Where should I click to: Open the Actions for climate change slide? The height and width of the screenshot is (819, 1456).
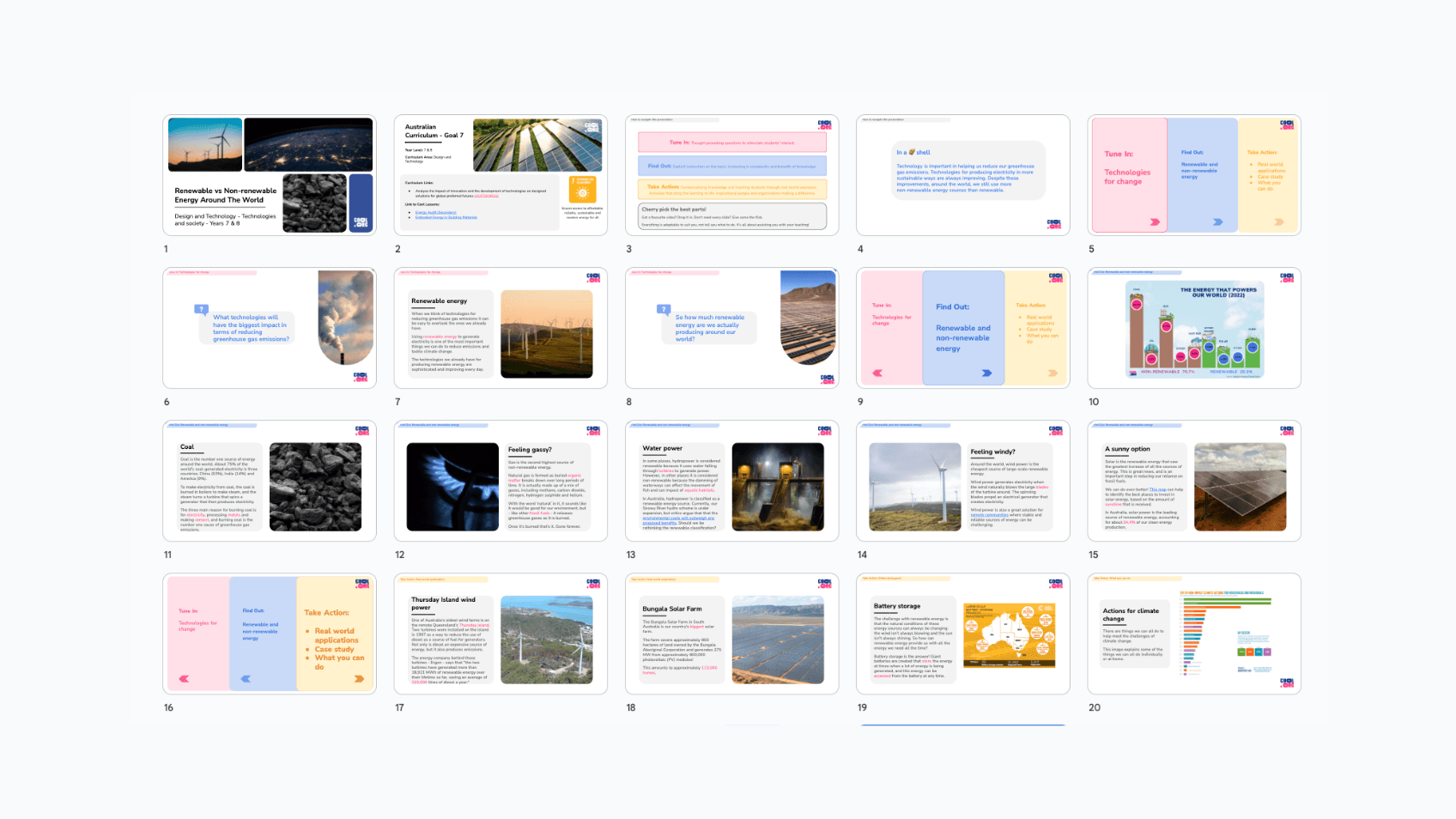click(1193, 634)
